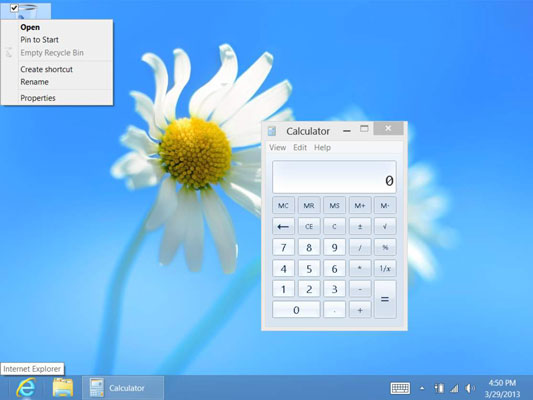Click the Calculator title bar icon
Image resolution: width=533 pixels, height=400 pixels.
[272, 131]
